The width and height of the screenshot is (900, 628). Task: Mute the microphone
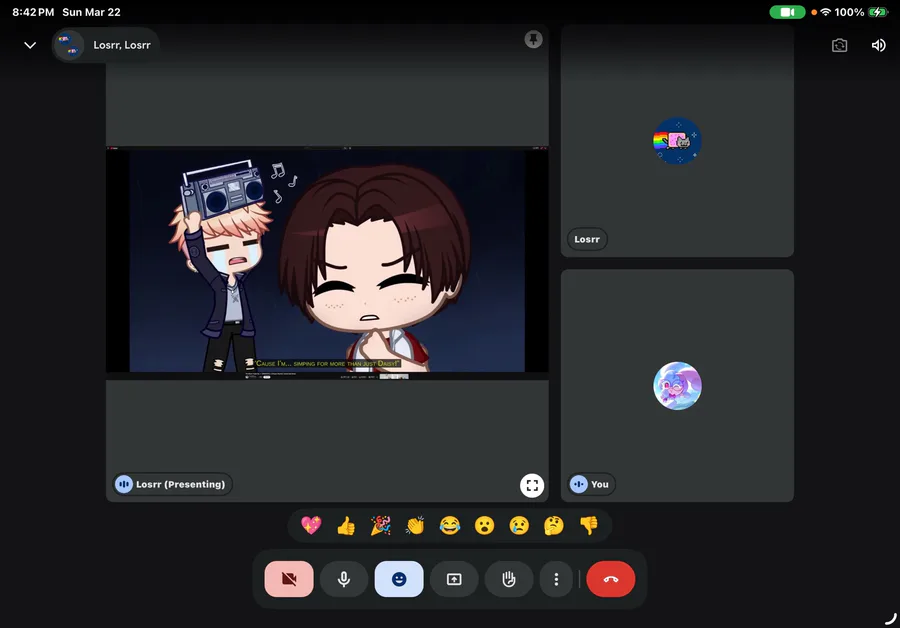344,579
